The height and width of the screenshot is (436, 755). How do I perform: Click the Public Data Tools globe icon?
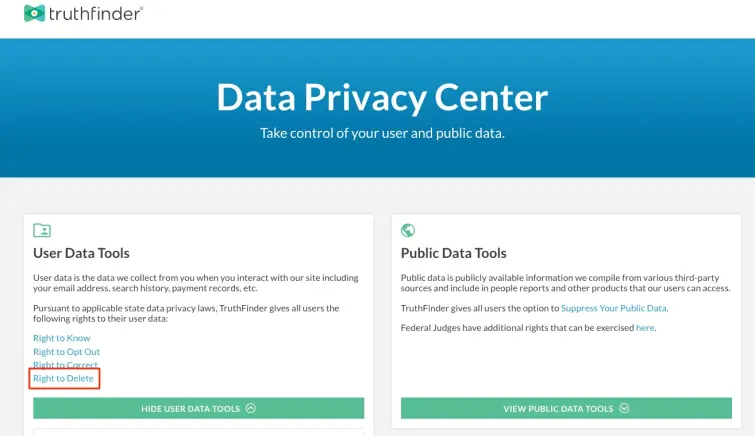[x=408, y=230]
